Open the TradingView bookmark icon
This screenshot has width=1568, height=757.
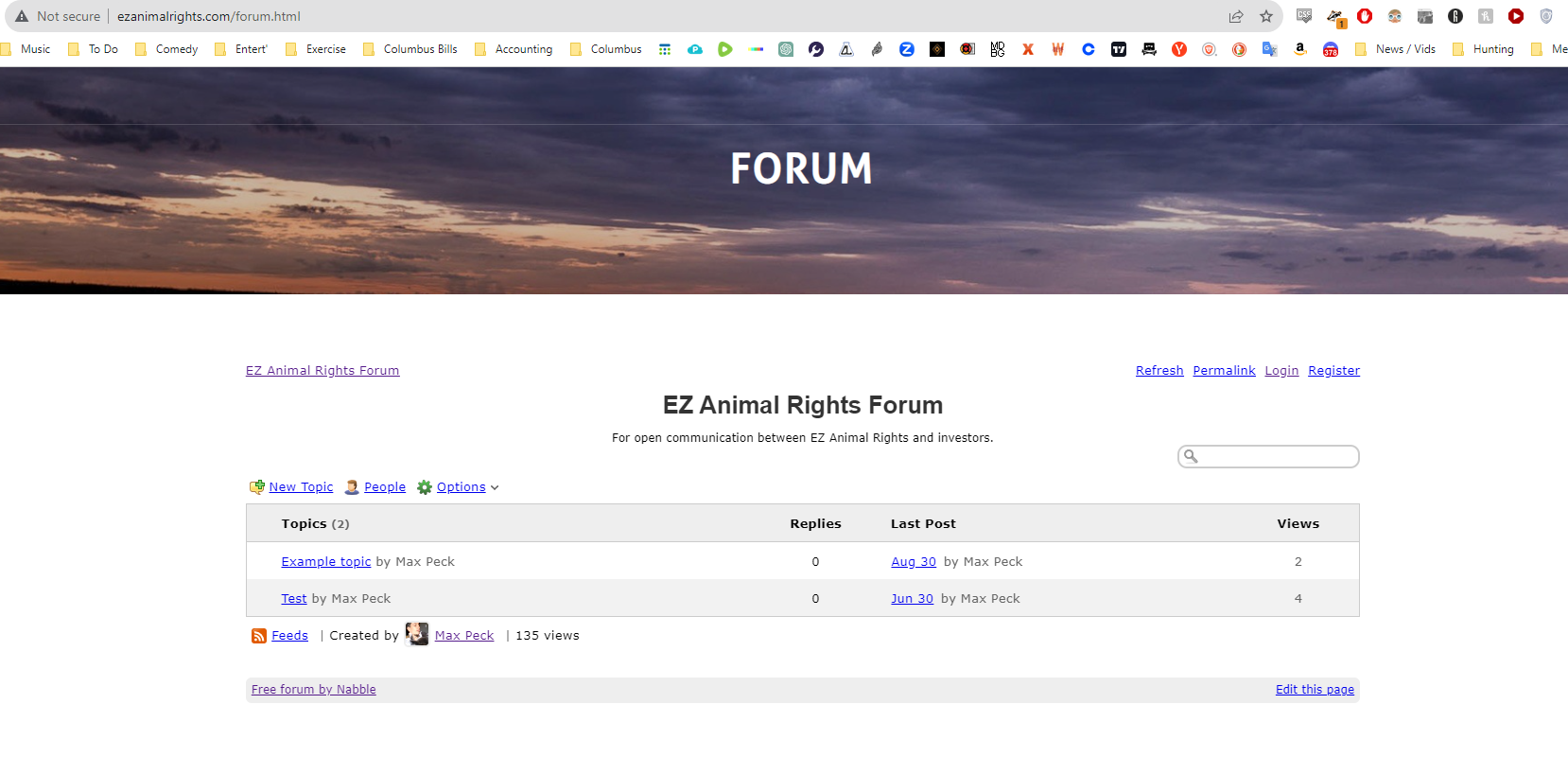pos(1119,49)
